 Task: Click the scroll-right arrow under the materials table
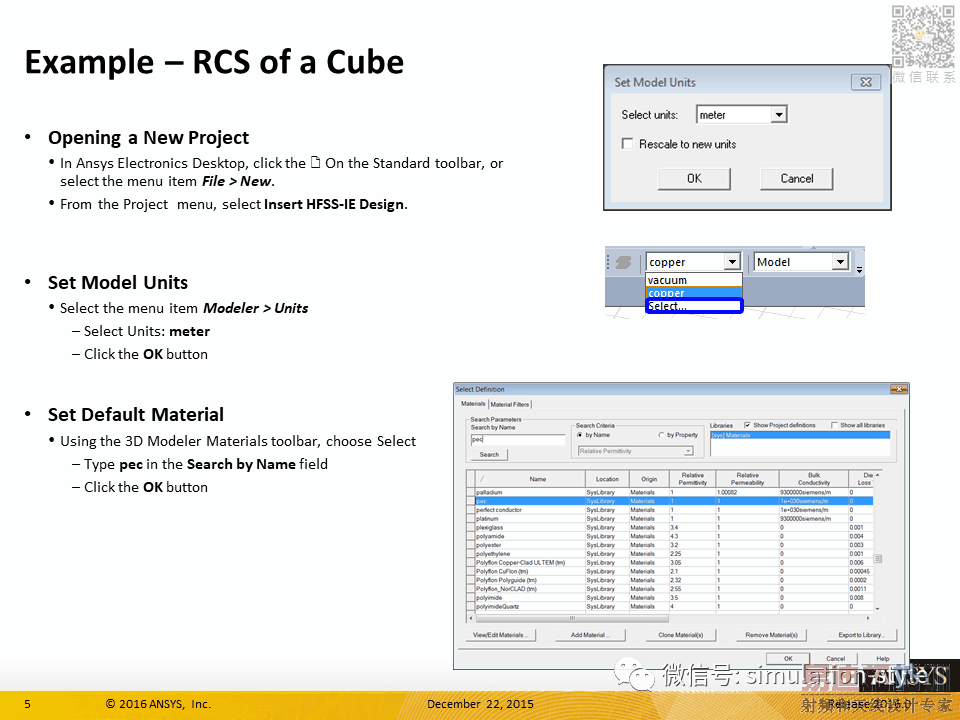click(869, 618)
